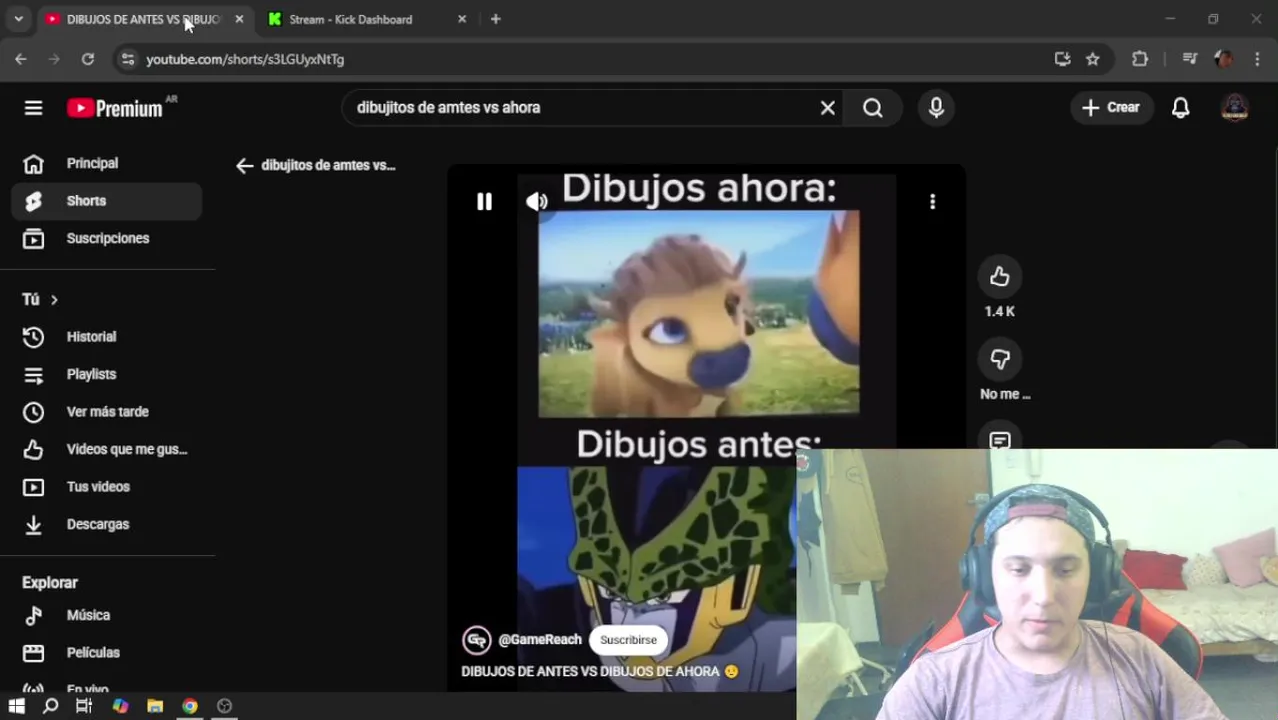
Task: Switch to Stream - Kick Dashboard tab
Action: 350,19
